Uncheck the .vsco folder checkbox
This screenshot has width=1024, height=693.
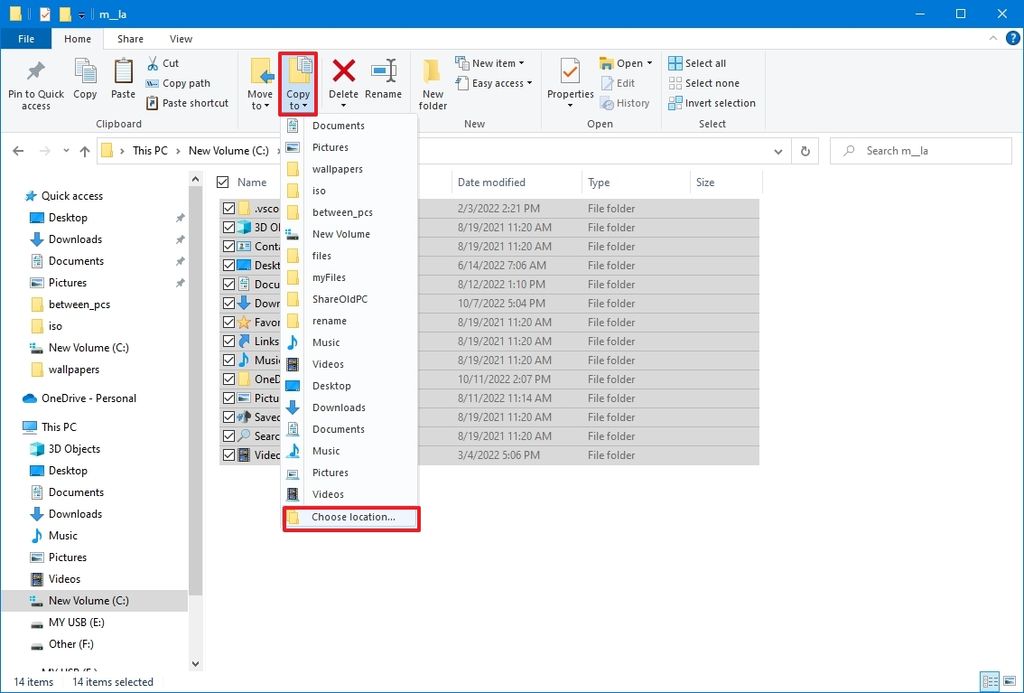(x=227, y=208)
